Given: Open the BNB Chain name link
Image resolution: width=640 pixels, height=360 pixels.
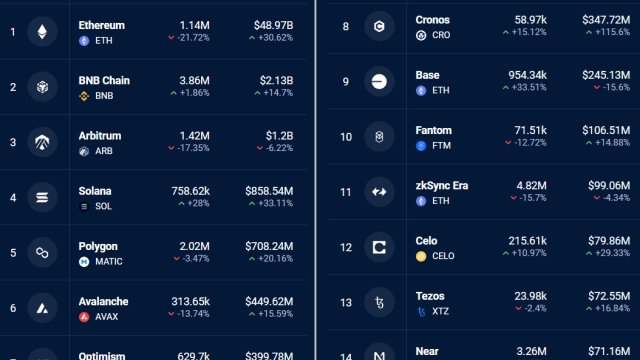Looking at the screenshot, I should point(104,80).
